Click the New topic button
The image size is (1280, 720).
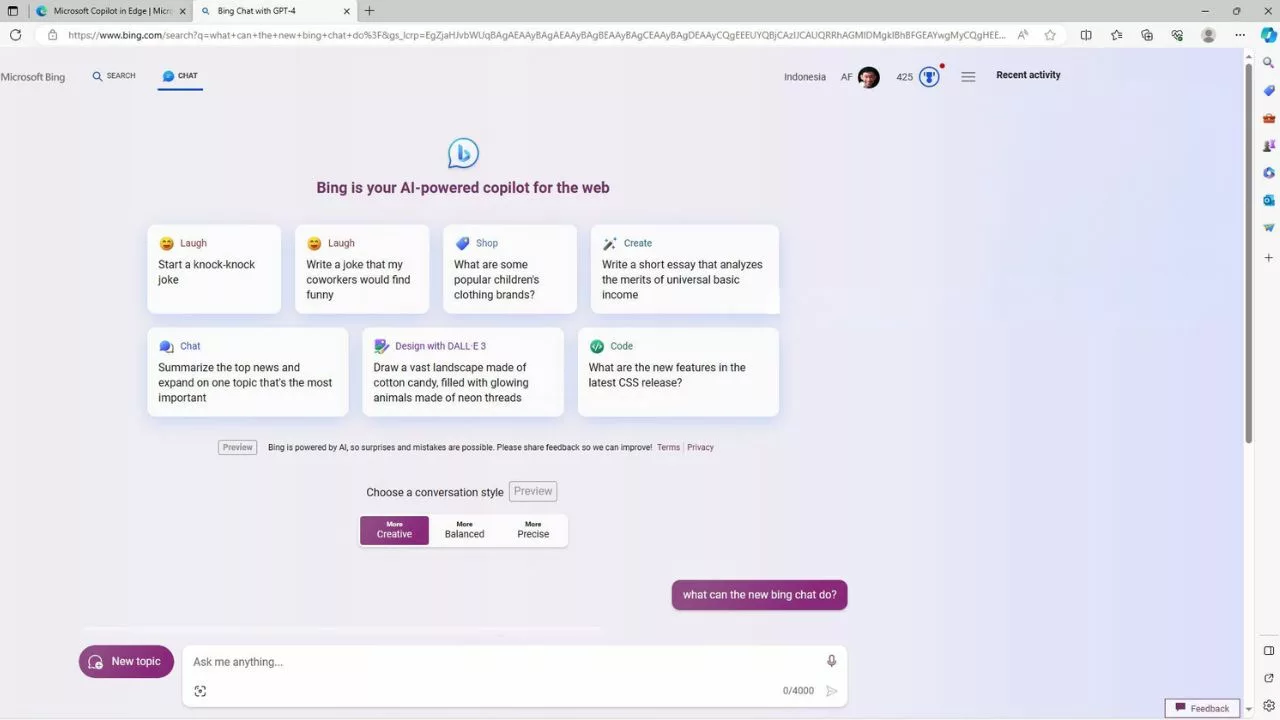(126, 661)
